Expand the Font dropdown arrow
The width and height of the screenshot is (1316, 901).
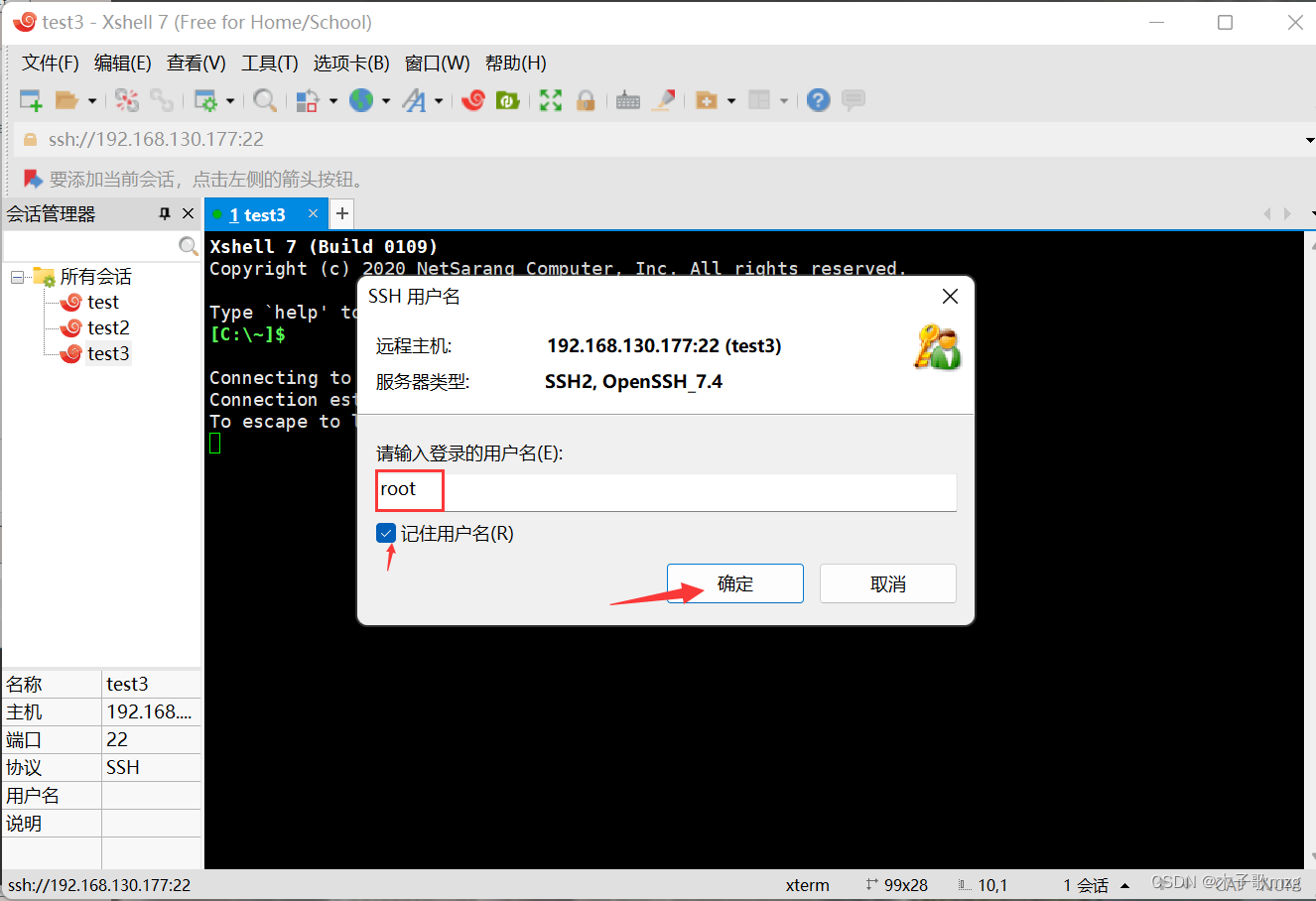coord(439,100)
